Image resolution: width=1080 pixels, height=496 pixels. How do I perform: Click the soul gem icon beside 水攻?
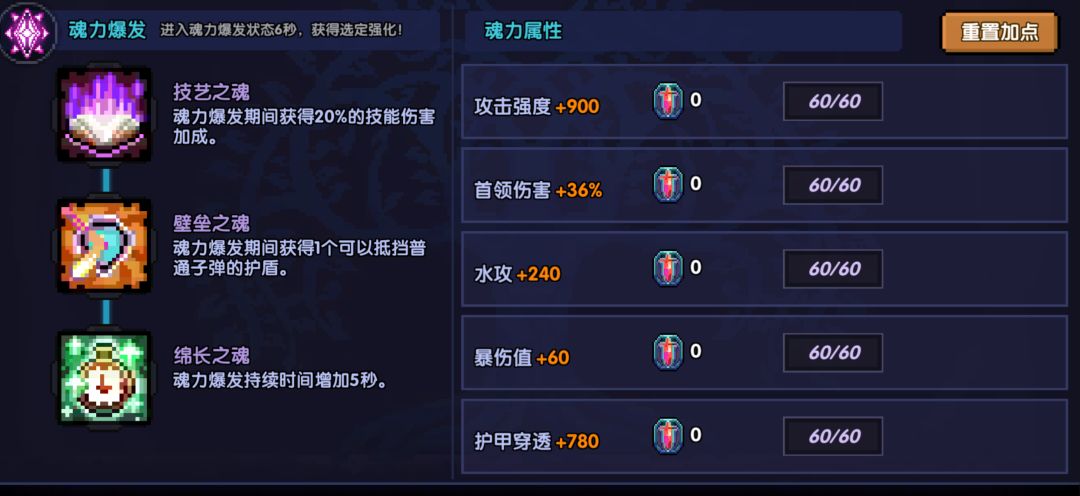click(x=668, y=269)
